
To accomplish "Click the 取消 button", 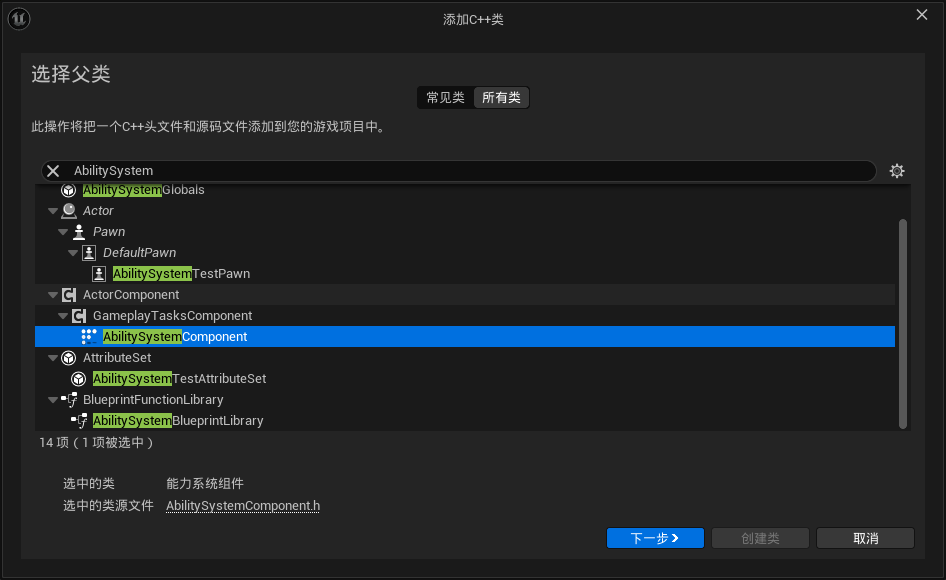I will [865, 538].
